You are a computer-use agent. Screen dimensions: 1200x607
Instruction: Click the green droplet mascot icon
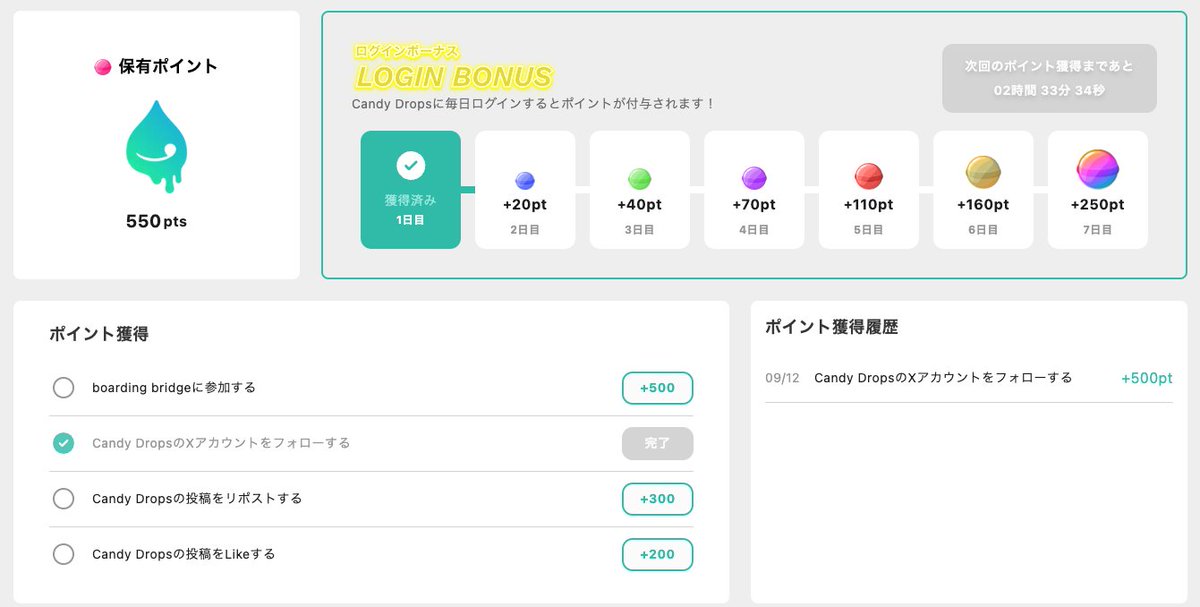[157, 148]
